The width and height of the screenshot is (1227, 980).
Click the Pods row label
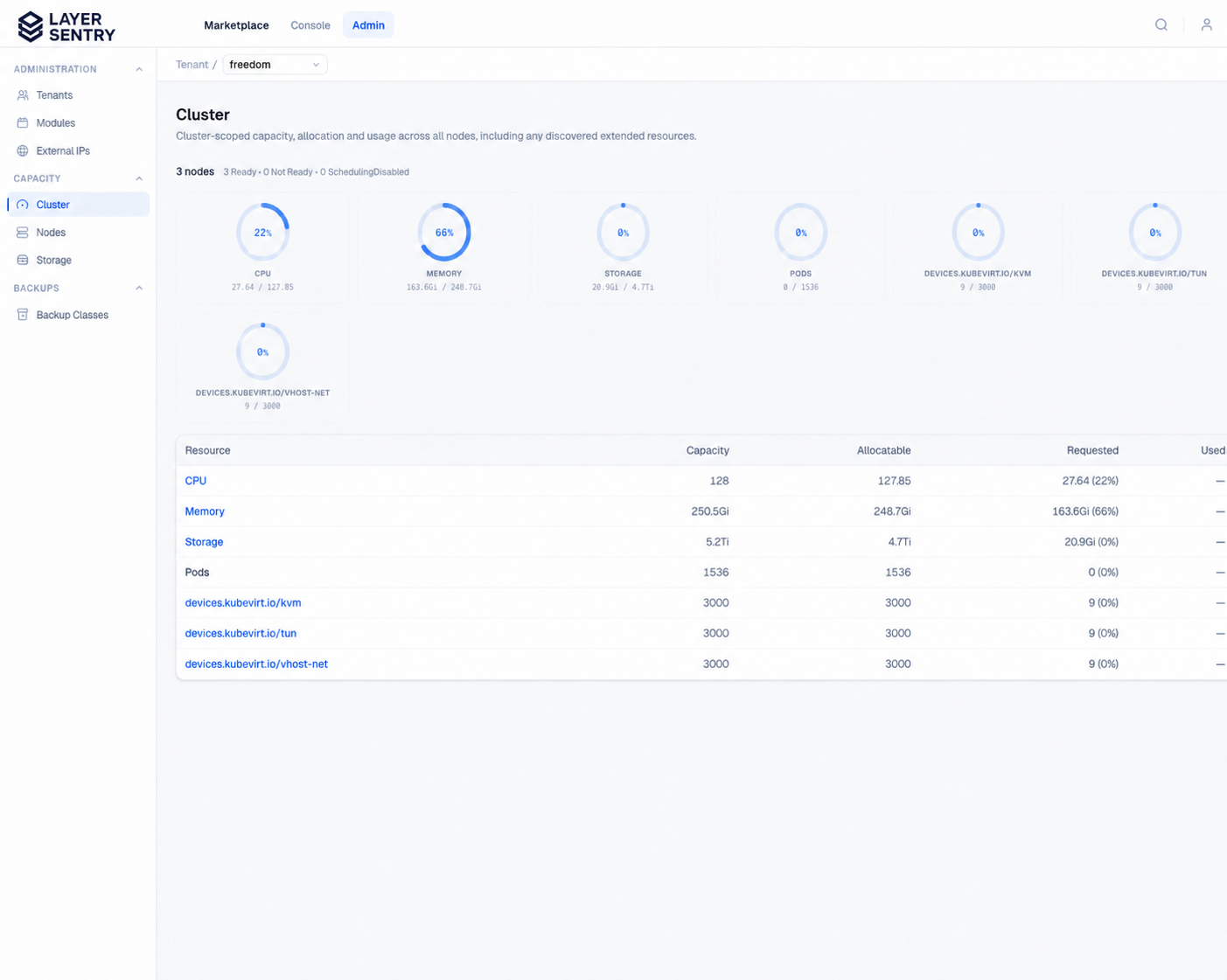[197, 573]
